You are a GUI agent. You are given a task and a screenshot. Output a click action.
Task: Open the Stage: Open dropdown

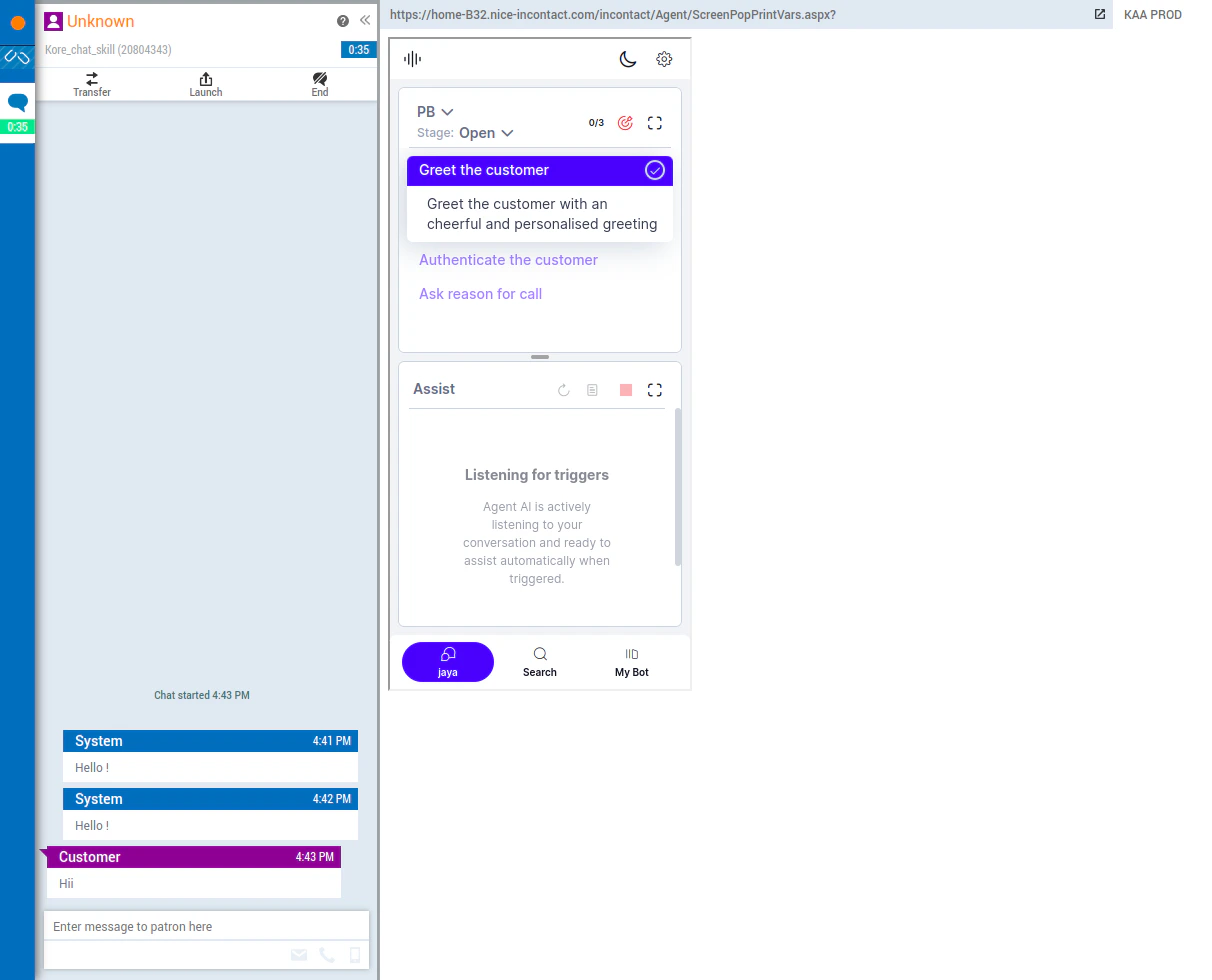pyautogui.click(x=486, y=133)
